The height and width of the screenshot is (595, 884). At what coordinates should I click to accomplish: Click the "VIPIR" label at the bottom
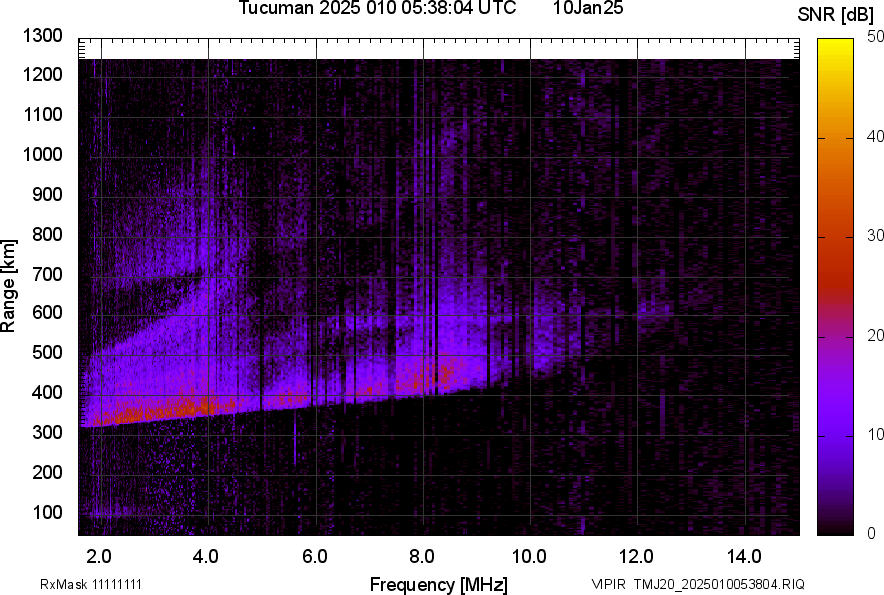coord(609,584)
